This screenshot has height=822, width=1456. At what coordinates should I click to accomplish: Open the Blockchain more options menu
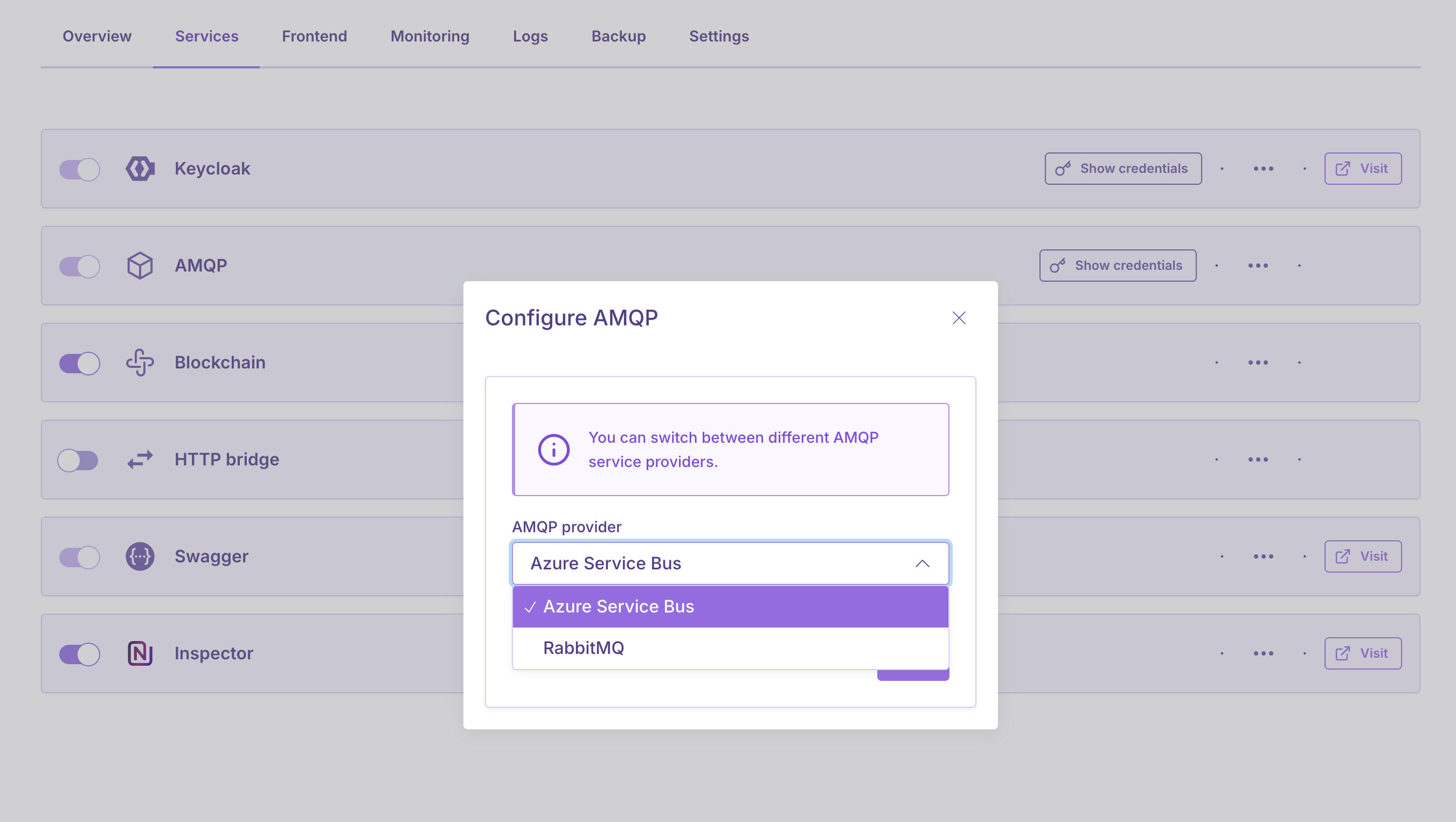[1258, 362]
